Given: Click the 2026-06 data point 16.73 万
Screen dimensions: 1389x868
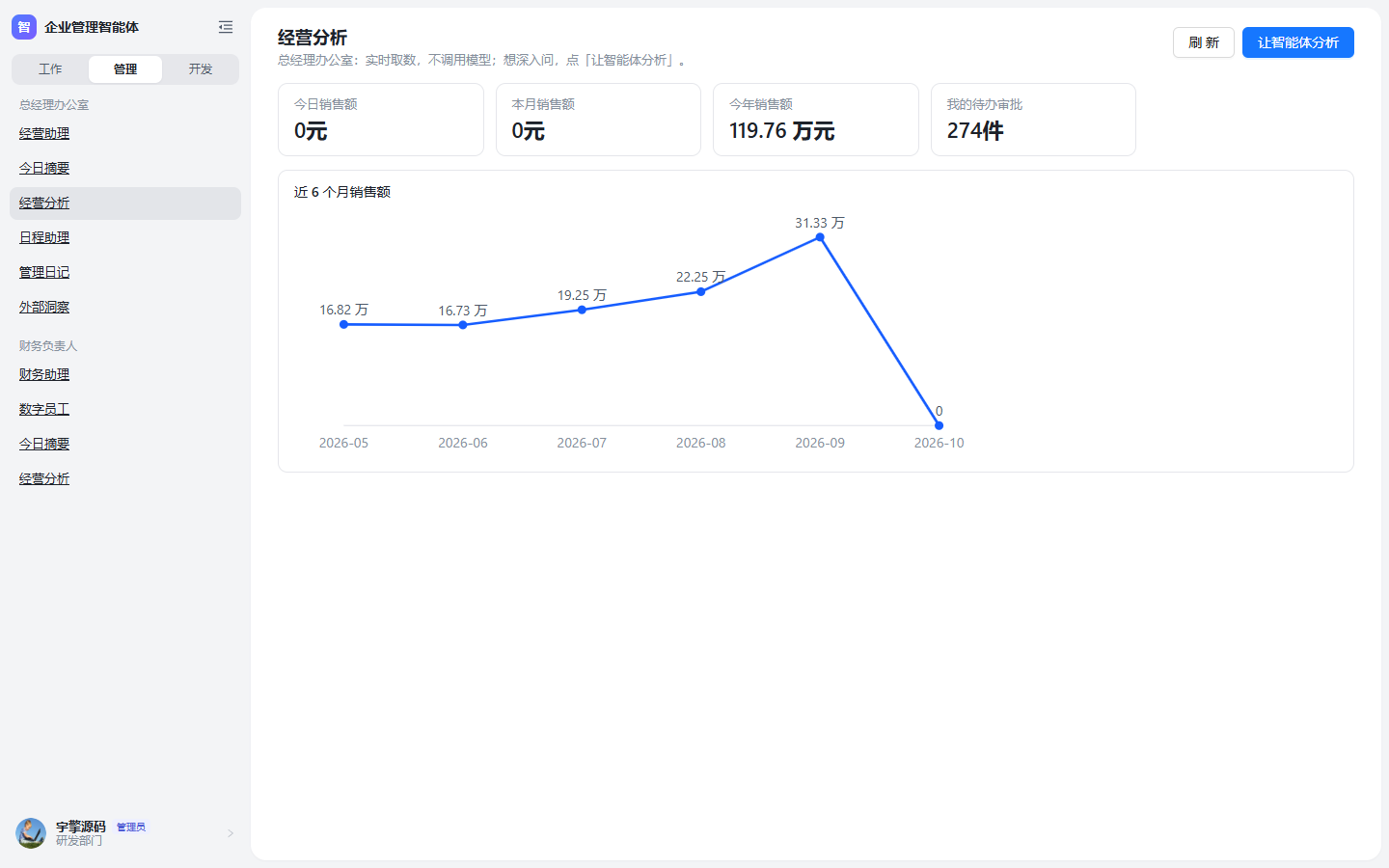Looking at the screenshot, I should click(x=463, y=325).
